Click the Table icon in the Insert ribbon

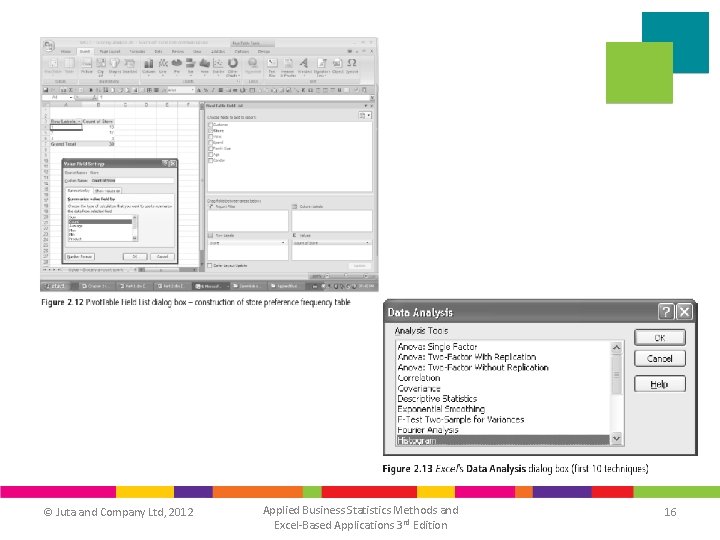click(x=69, y=66)
